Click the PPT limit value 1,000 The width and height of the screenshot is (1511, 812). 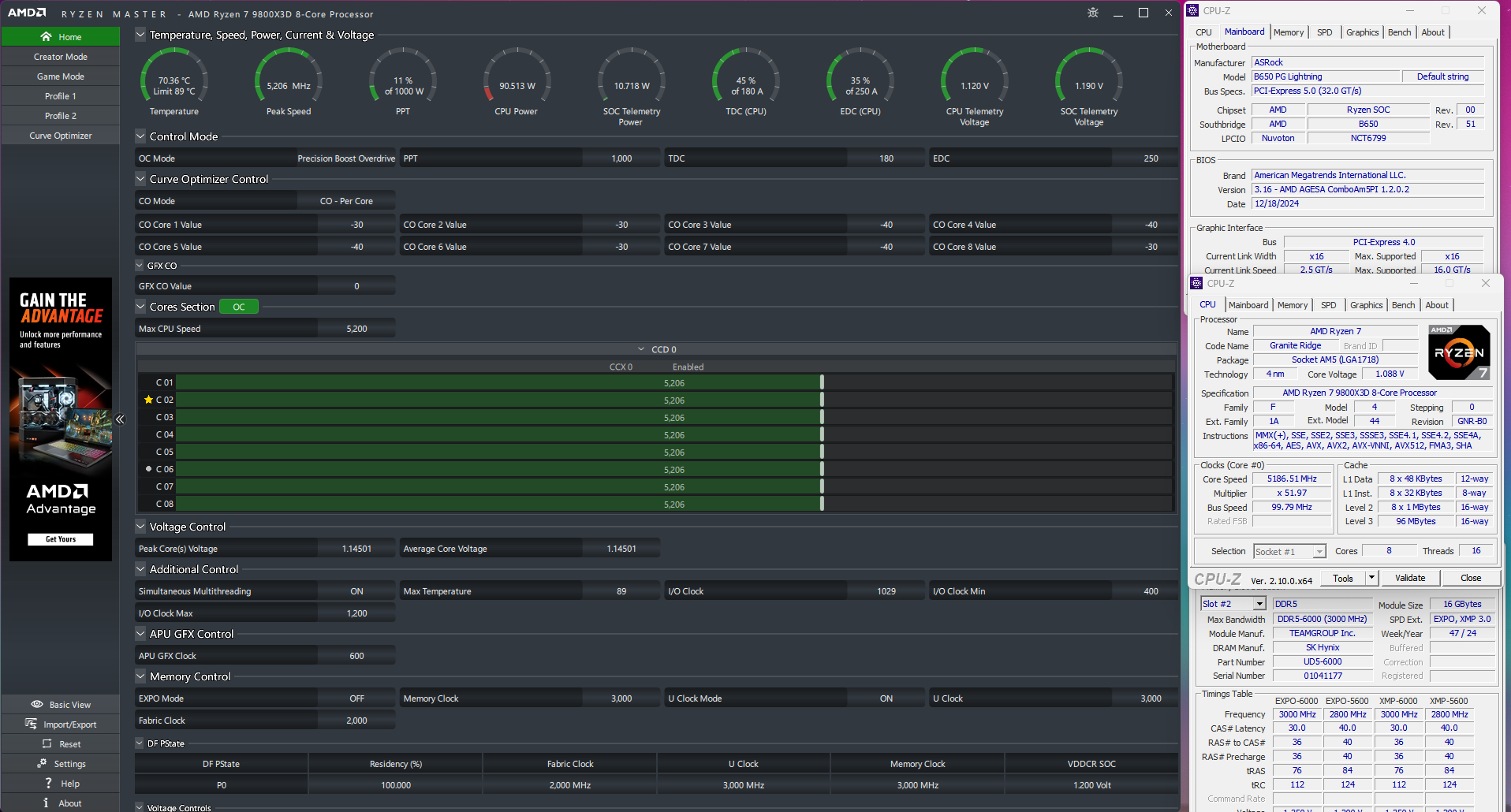(621, 158)
